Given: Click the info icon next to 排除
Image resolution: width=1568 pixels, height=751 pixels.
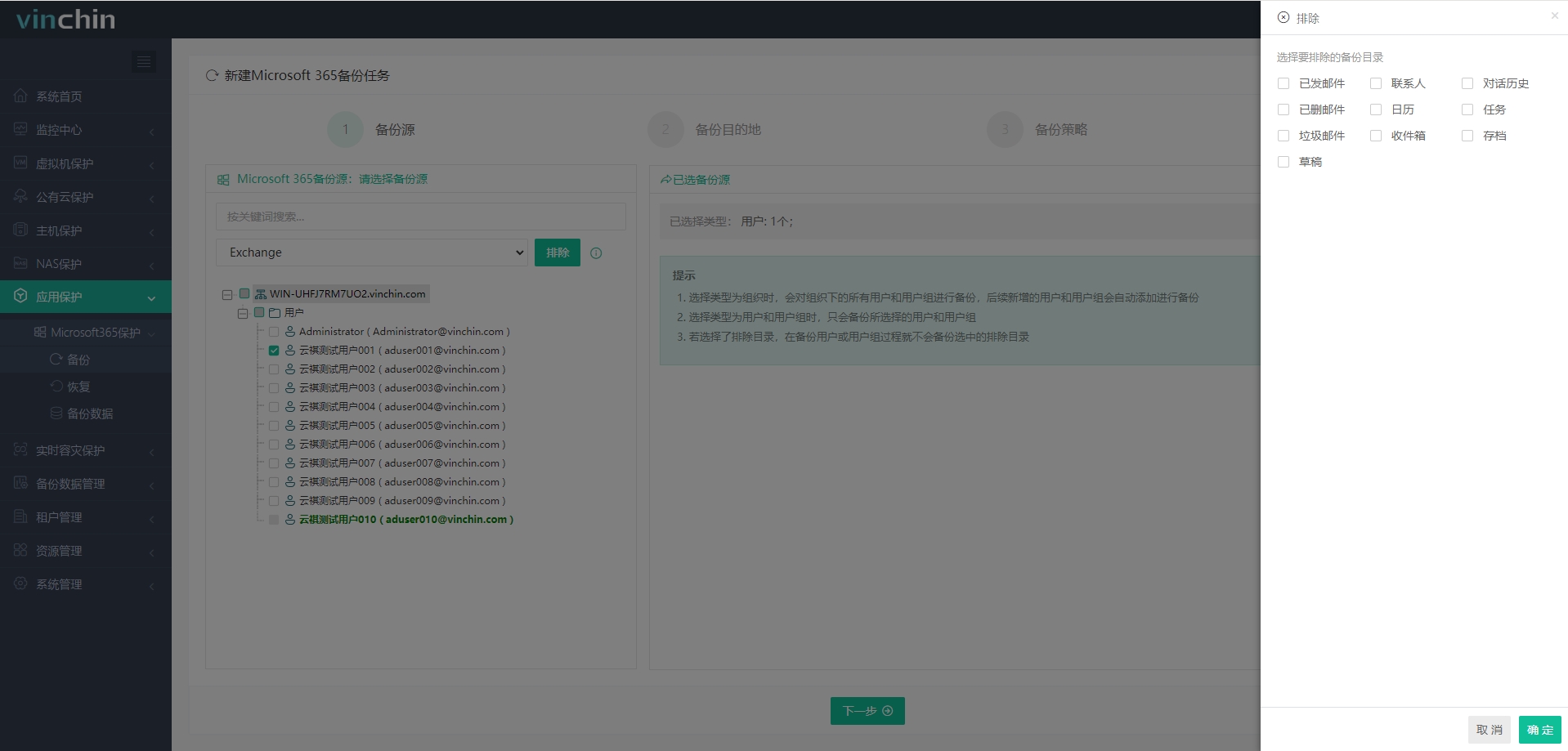Looking at the screenshot, I should click(596, 253).
